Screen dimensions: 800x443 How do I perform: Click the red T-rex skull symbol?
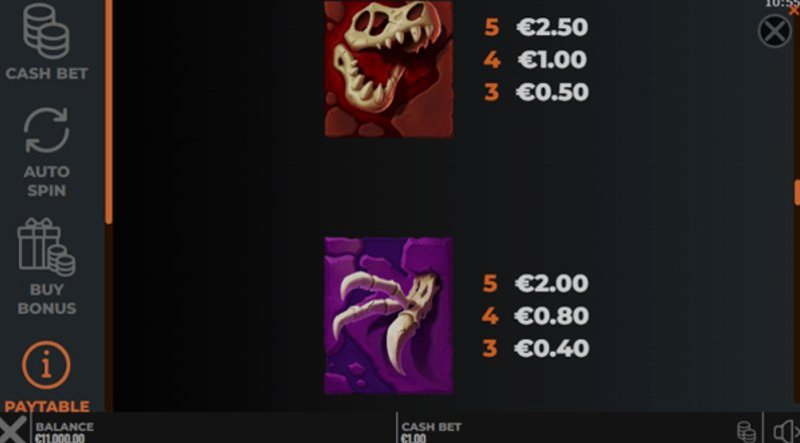(x=389, y=69)
